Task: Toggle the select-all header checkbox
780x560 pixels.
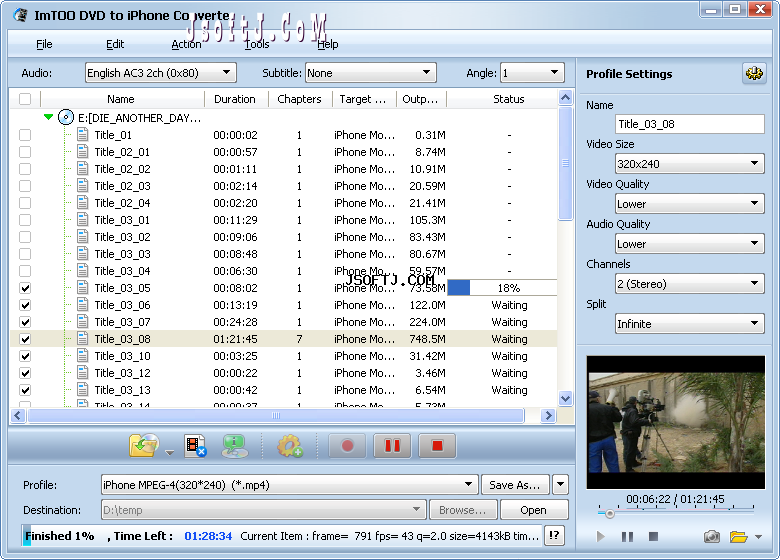Action: 25,98
